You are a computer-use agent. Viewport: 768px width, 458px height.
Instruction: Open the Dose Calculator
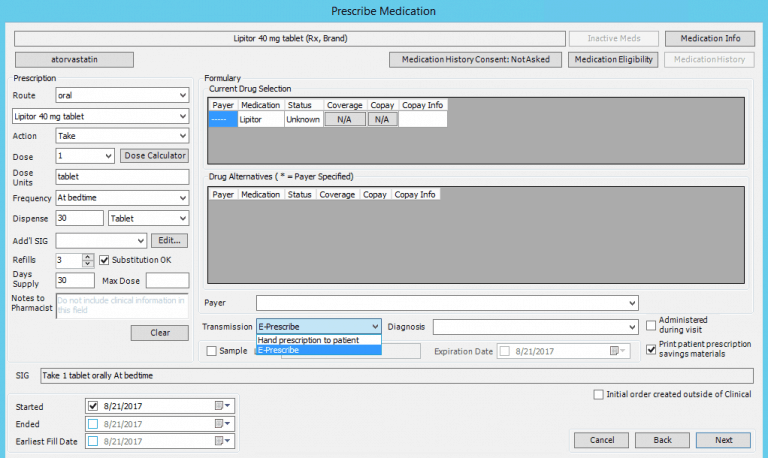[154, 156]
